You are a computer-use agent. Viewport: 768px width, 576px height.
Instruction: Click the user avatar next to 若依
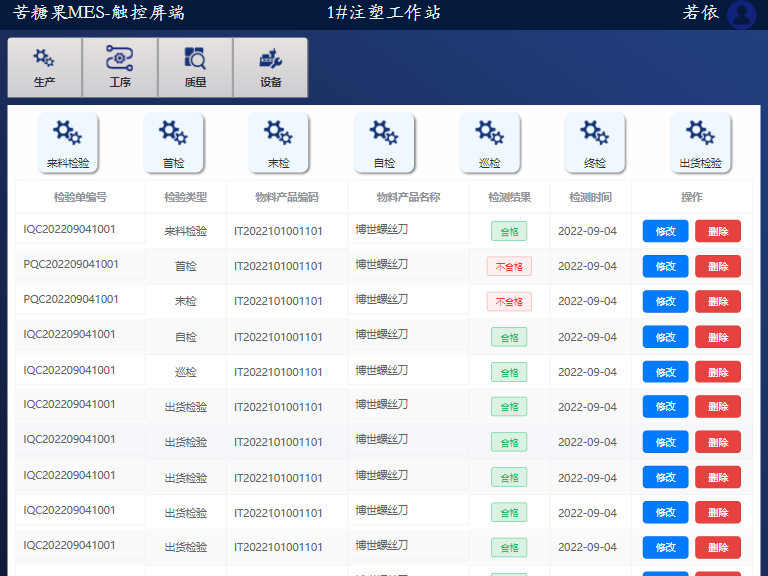[742, 14]
